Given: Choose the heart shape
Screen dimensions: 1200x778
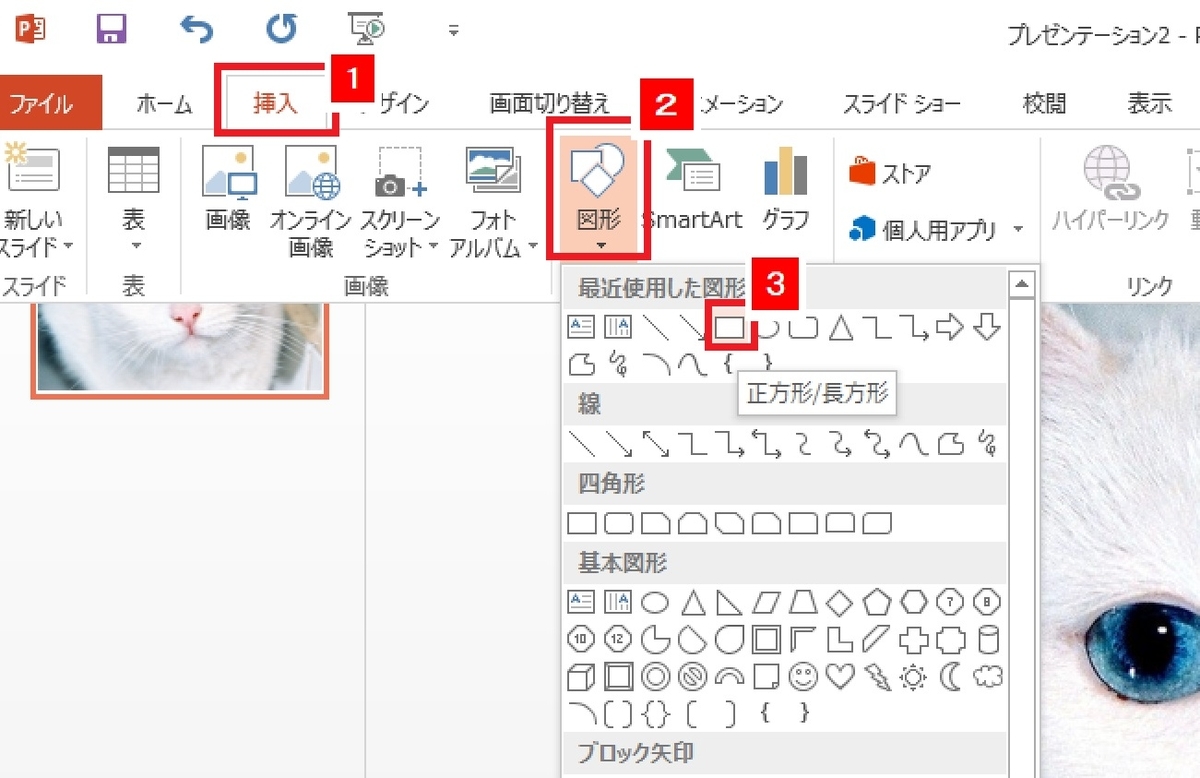Looking at the screenshot, I should (x=840, y=677).
